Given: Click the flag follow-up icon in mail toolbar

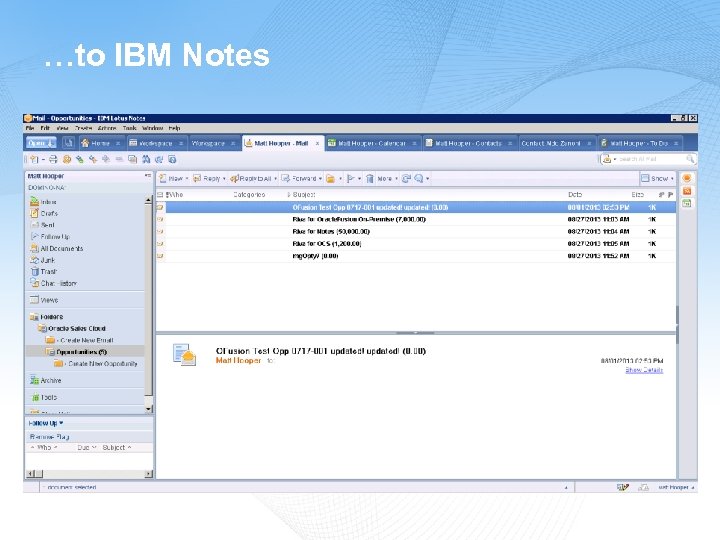Looking at the screenshot, I should (x=351, y=179).
